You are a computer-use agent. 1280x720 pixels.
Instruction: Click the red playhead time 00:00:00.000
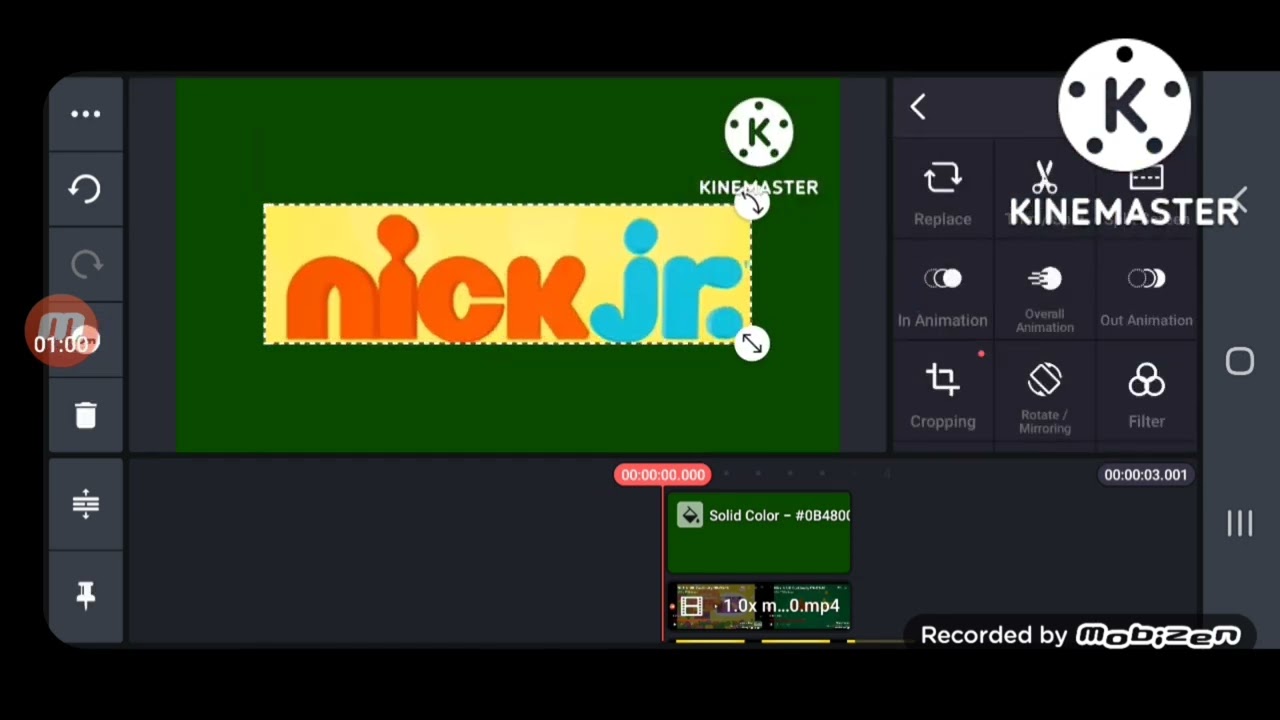coord(662,475)
